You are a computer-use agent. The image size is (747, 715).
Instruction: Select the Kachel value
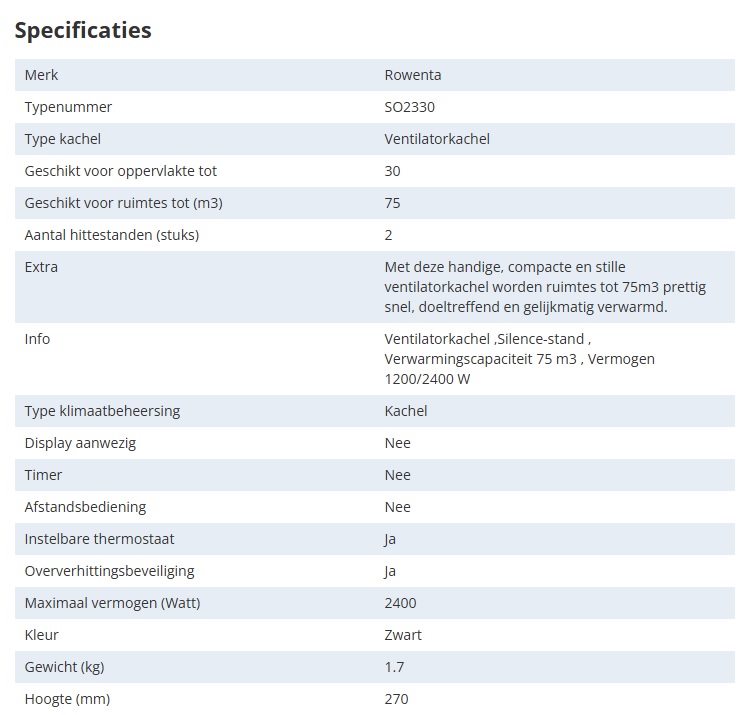pyautogui.click(x=405, y=411)
